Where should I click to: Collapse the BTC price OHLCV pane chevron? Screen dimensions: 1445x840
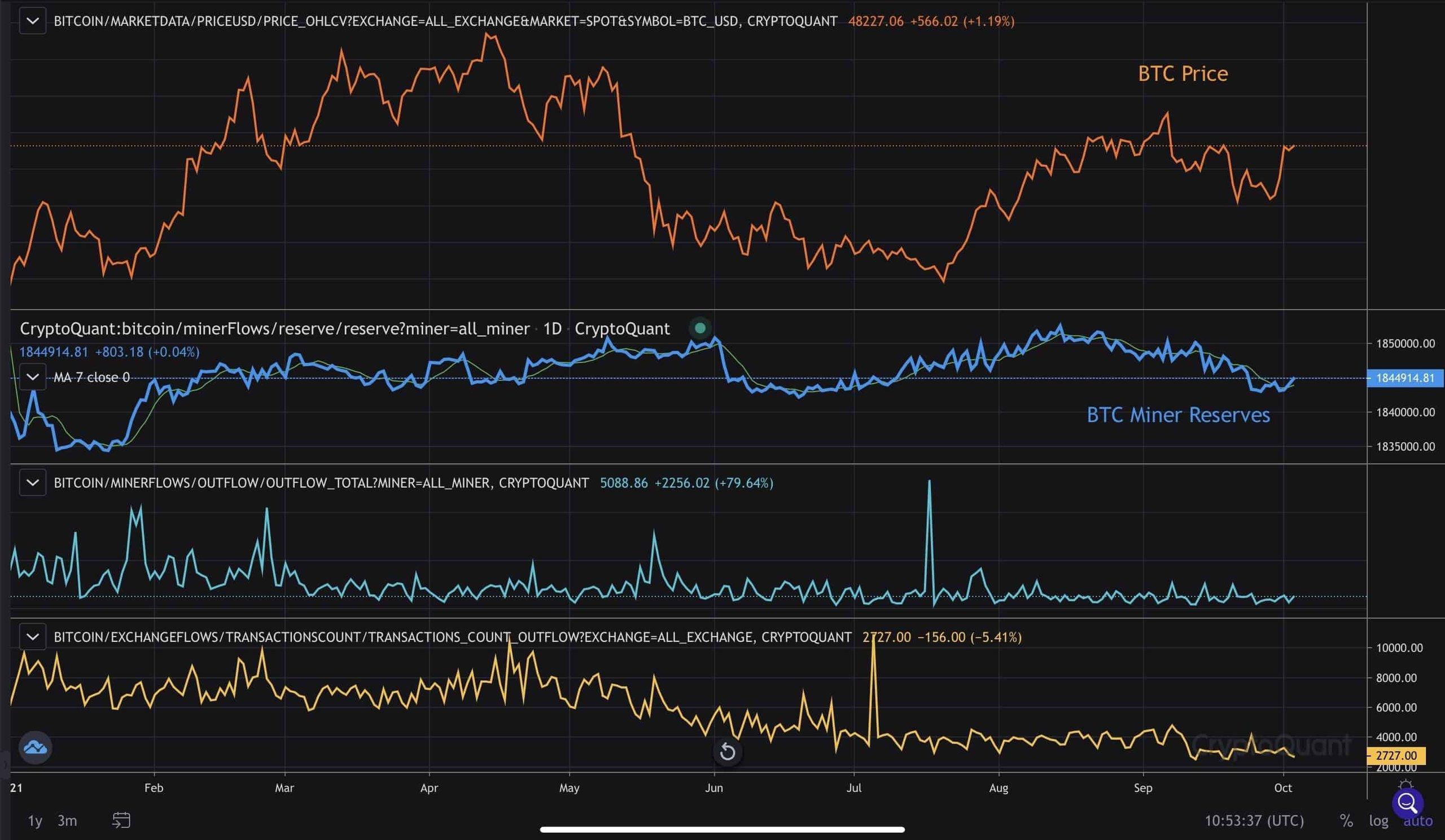pos(33,21)
